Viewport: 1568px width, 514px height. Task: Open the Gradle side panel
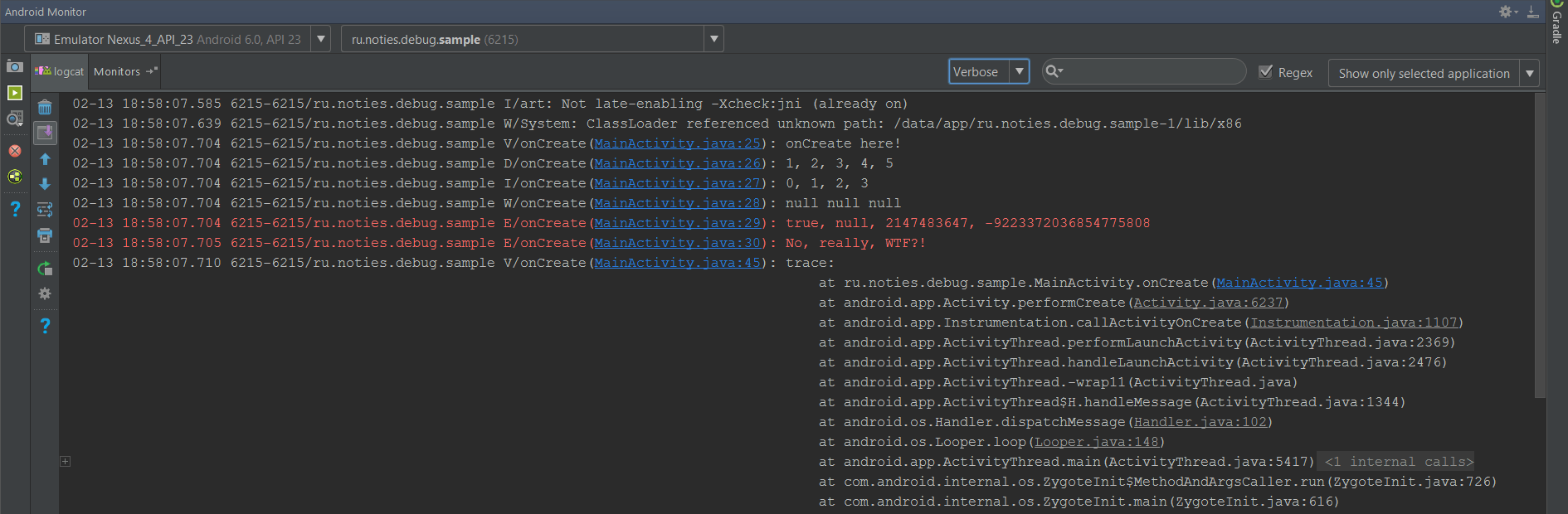point(1556,25)
